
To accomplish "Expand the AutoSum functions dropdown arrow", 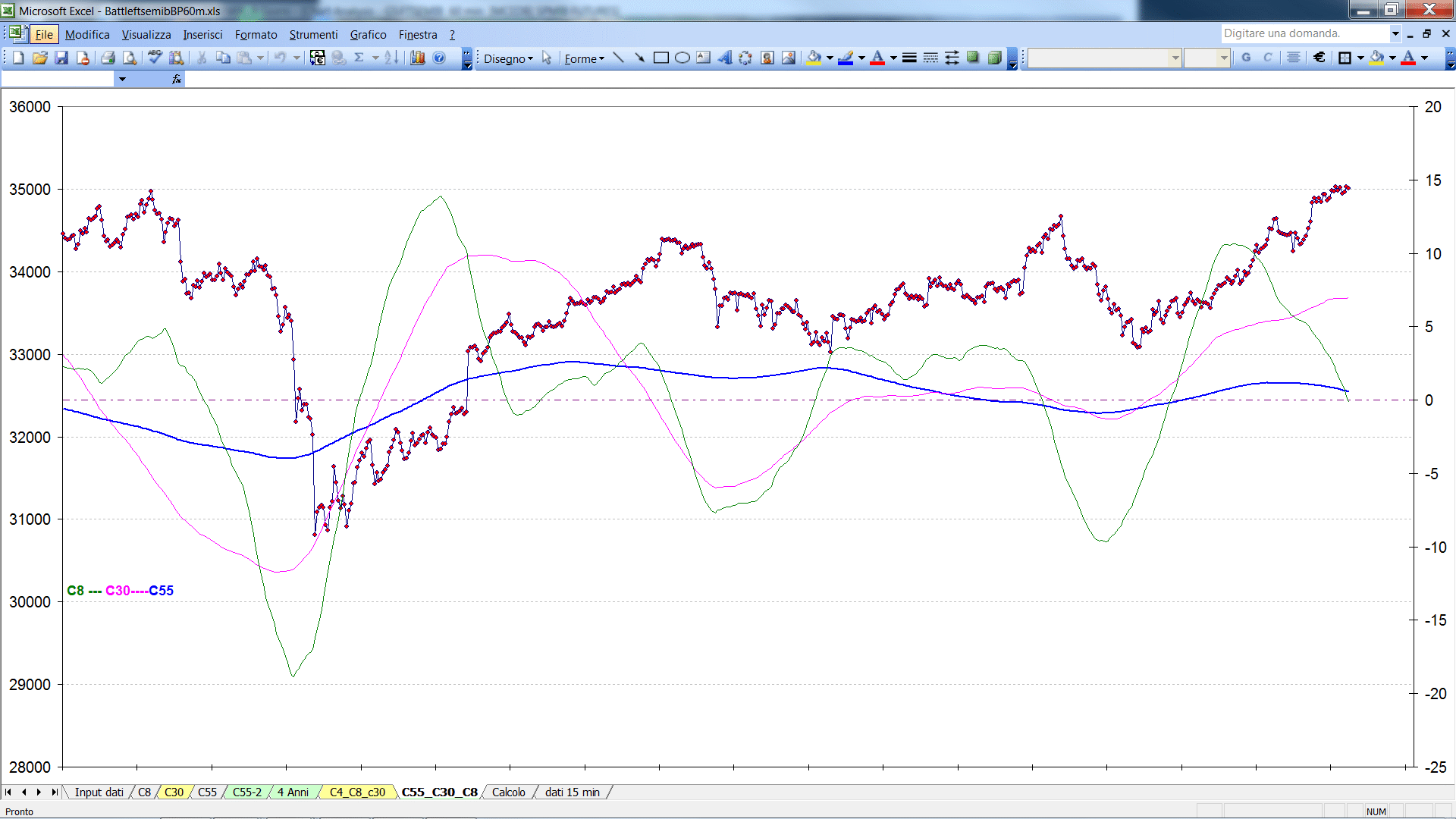I will tap(375, 58).
